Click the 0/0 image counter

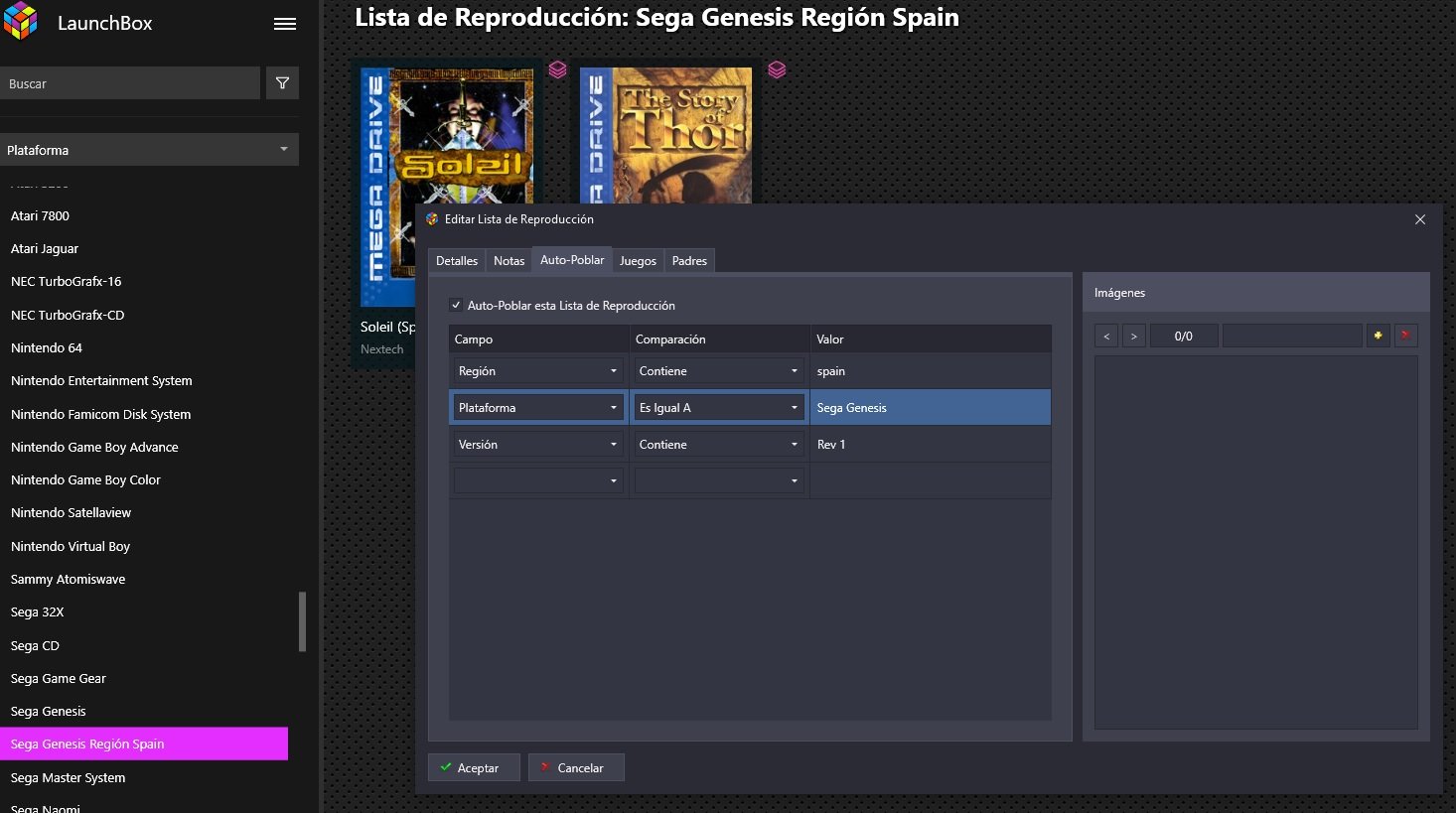click(1183, 336)
